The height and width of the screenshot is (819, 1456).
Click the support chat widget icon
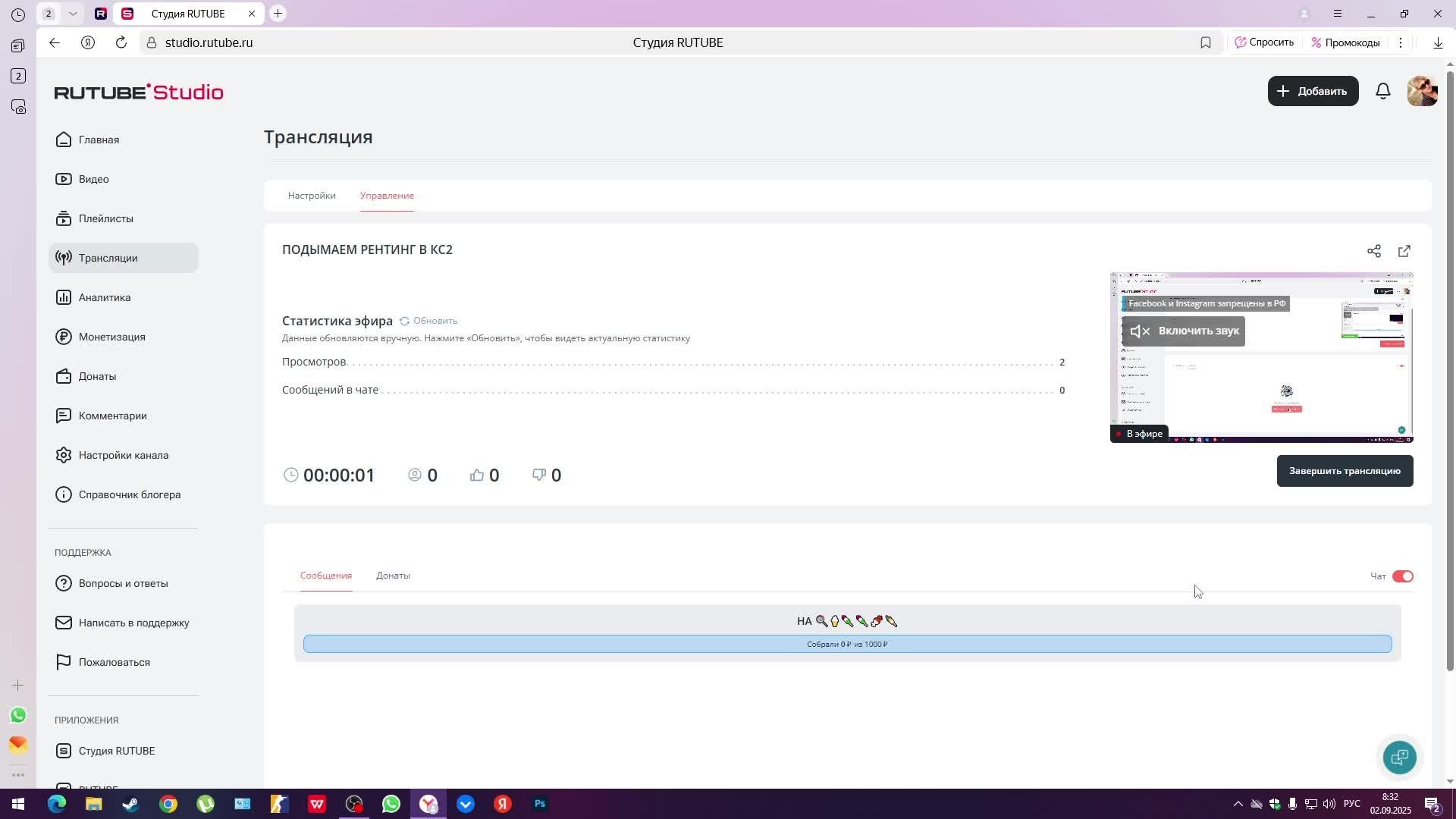pos(1399,757)
